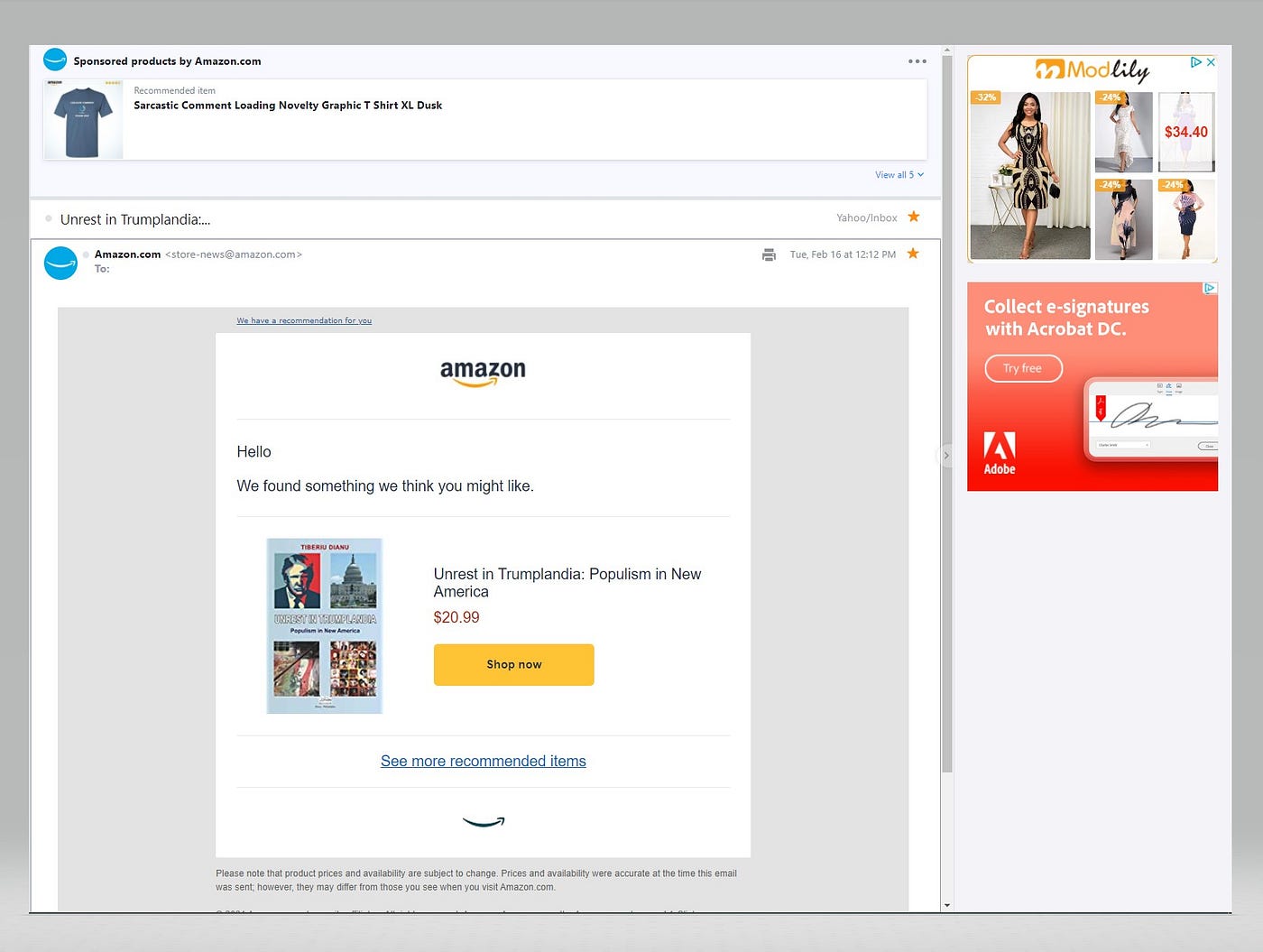
Task: Open the sponsored products more options menu
Action: coord(917,61)
